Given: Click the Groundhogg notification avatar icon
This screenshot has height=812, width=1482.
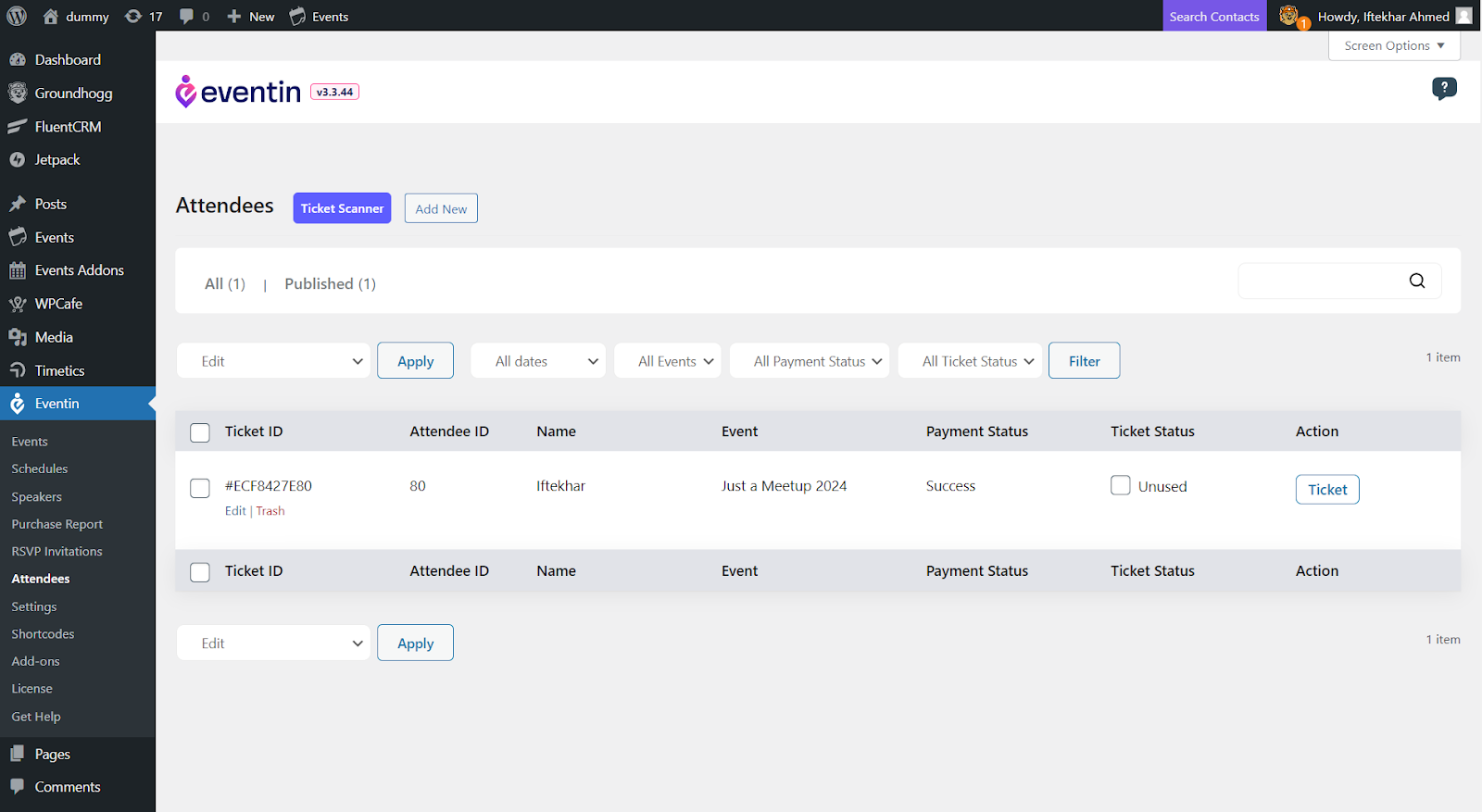Looking at the screenshot, I should 1289,16.
